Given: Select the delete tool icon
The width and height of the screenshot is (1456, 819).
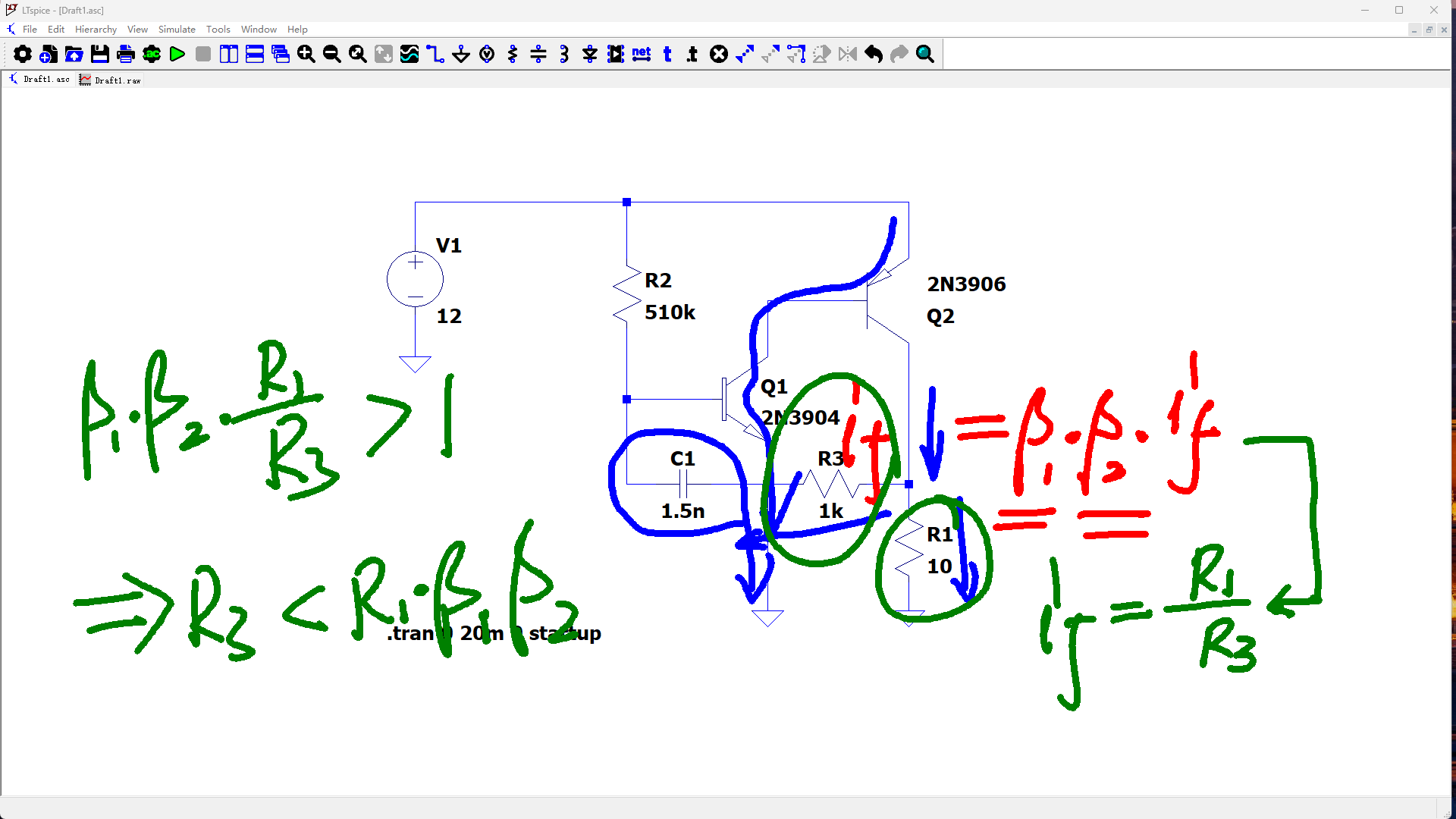Looking at the screenshot, I should [719, 54].
